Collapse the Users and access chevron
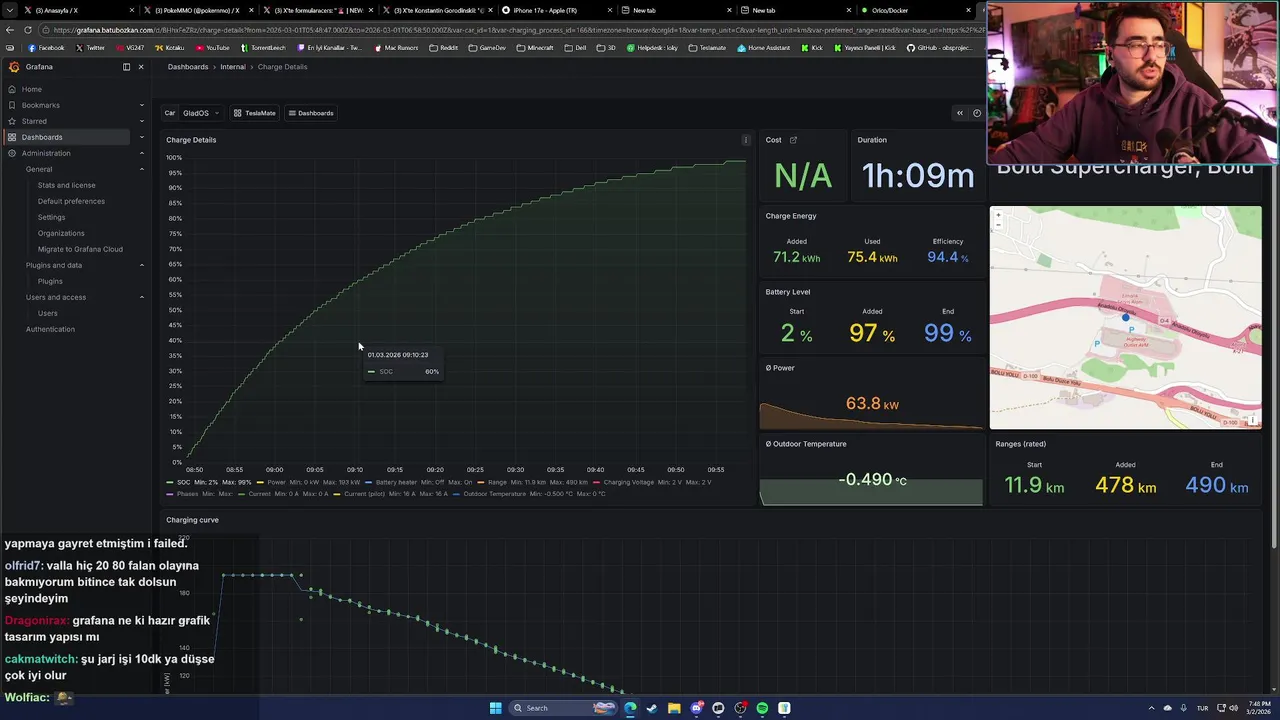1280x720 pixels. click(141, 297)
